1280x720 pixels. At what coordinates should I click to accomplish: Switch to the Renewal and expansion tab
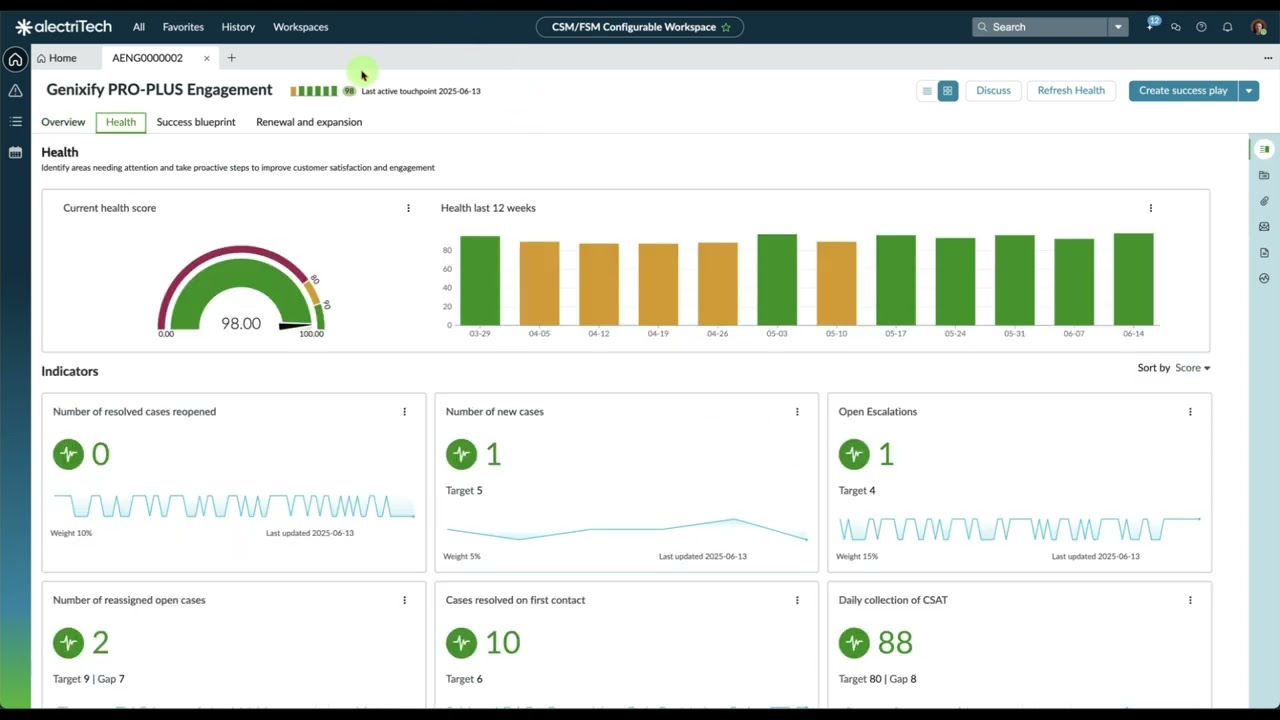click(x=308, y=121)
